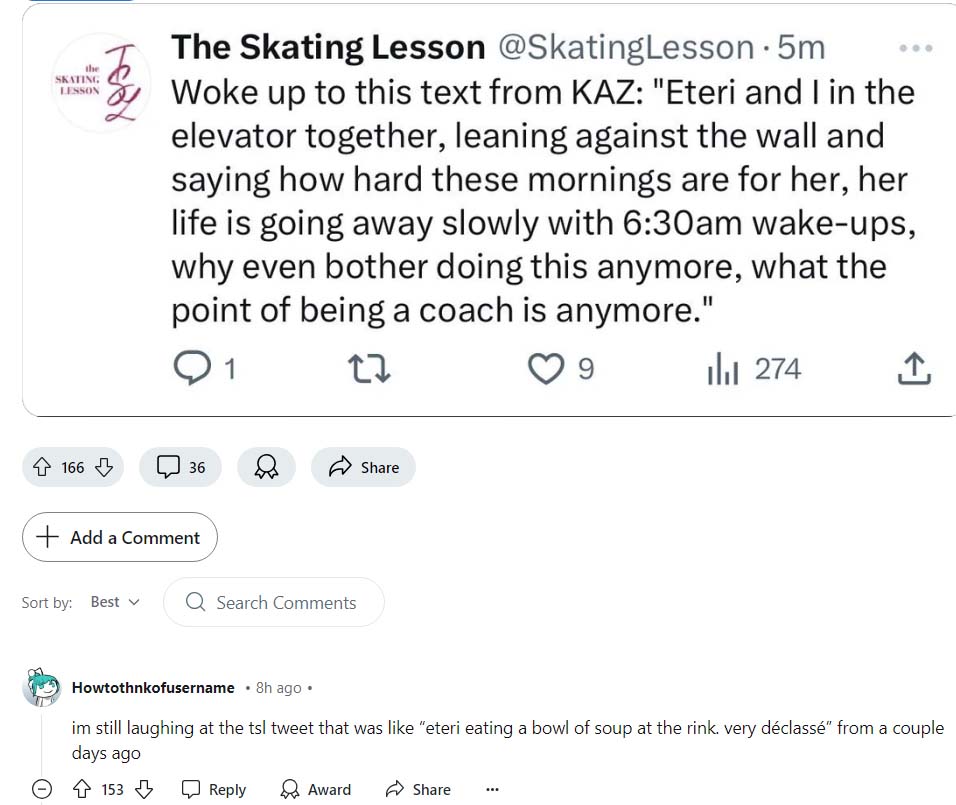
Task: Reply to the top comment
Action: tap(214, 789)
